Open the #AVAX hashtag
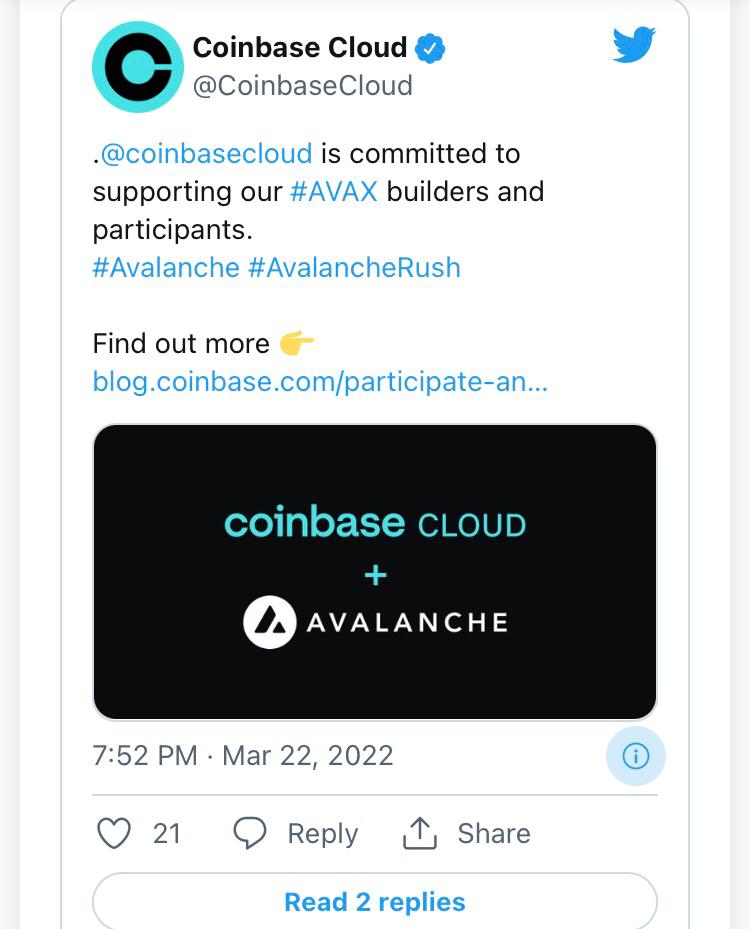Screen dimensions: 750x929 pos(334,191)
